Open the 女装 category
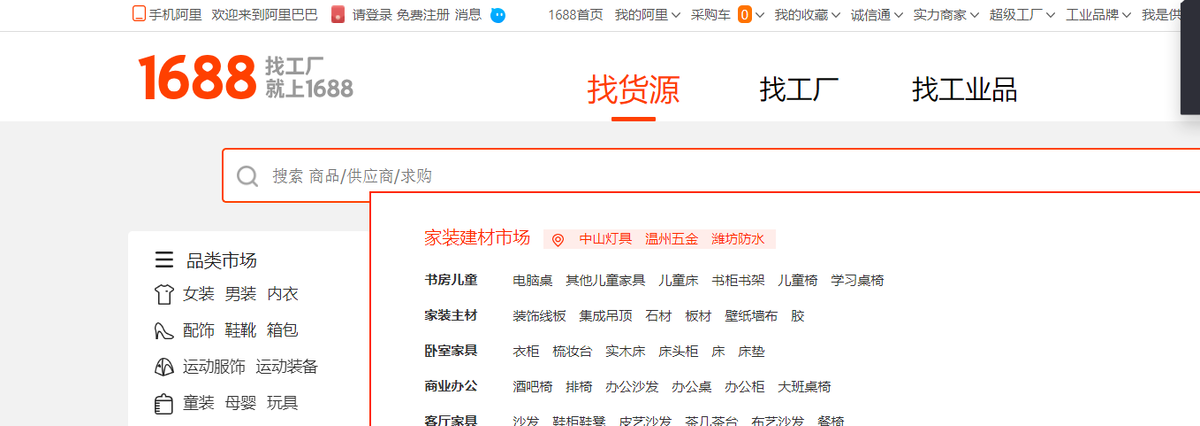 (x=198, y=294)
